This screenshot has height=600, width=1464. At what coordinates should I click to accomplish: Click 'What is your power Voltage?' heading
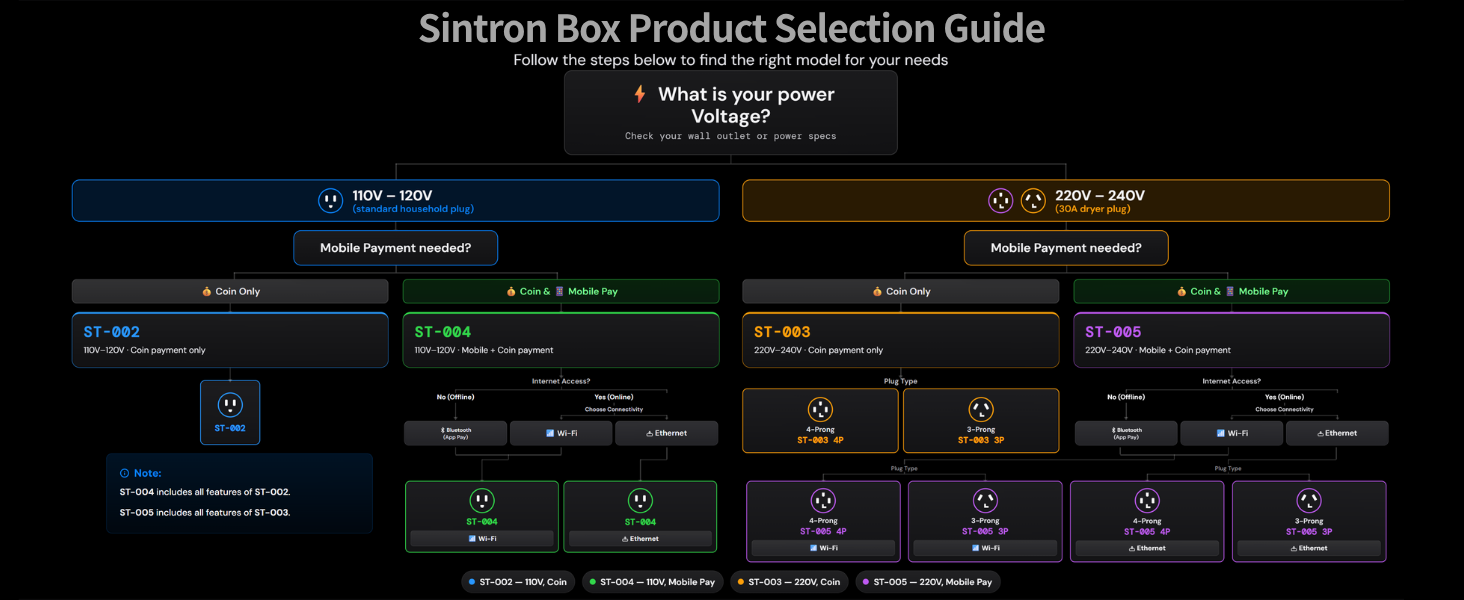pyautogui.click(x=745, y=105)
